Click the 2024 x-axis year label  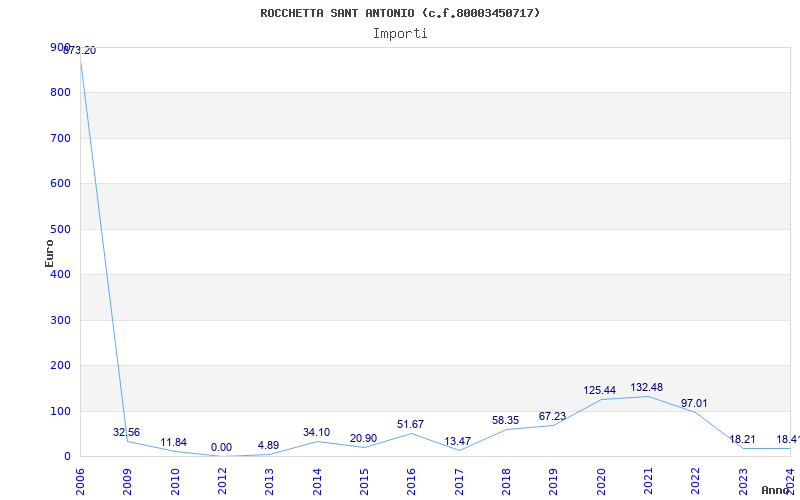pos(790,481)
